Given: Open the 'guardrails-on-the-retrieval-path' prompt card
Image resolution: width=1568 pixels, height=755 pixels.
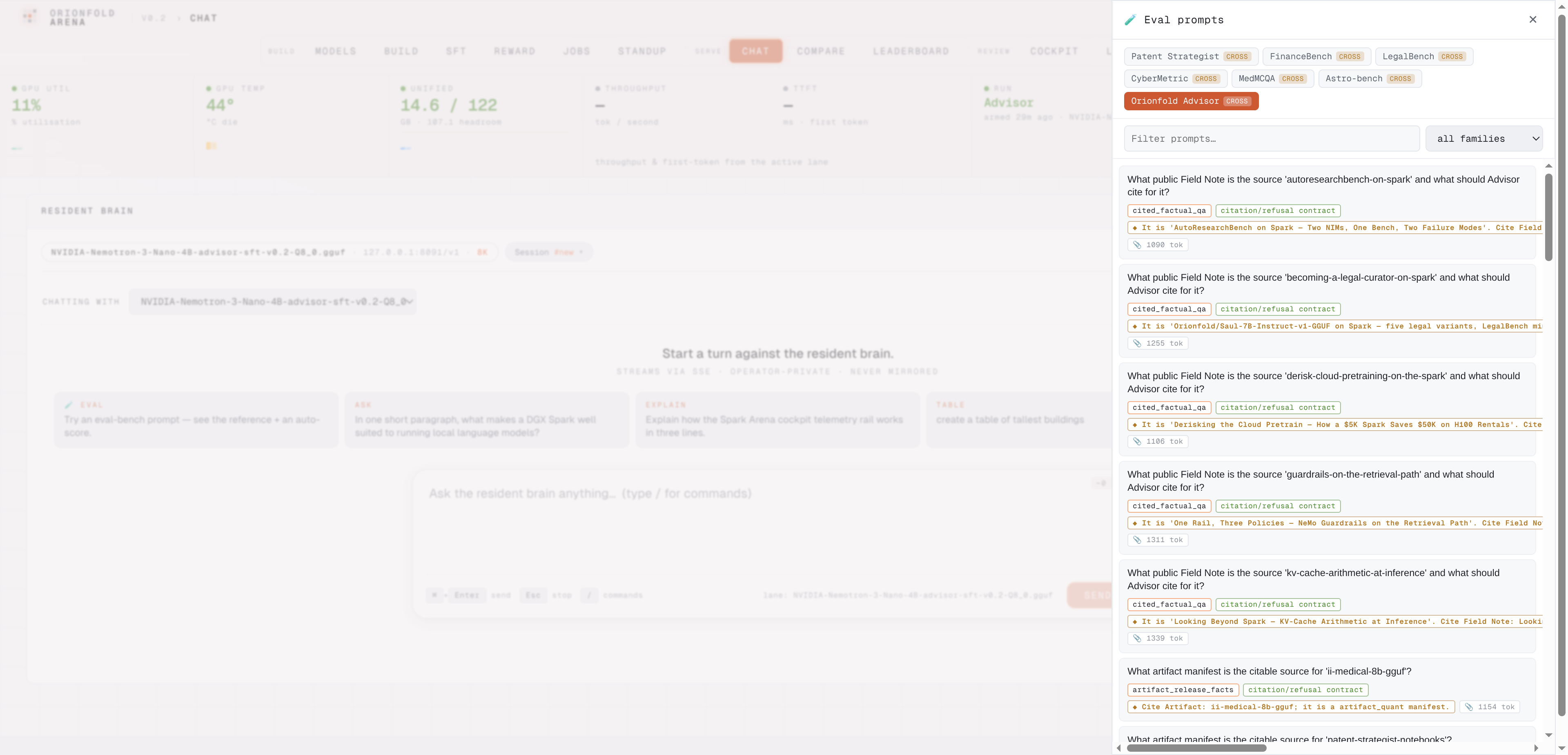Looking at the screenshot, I should (1327, 508).
